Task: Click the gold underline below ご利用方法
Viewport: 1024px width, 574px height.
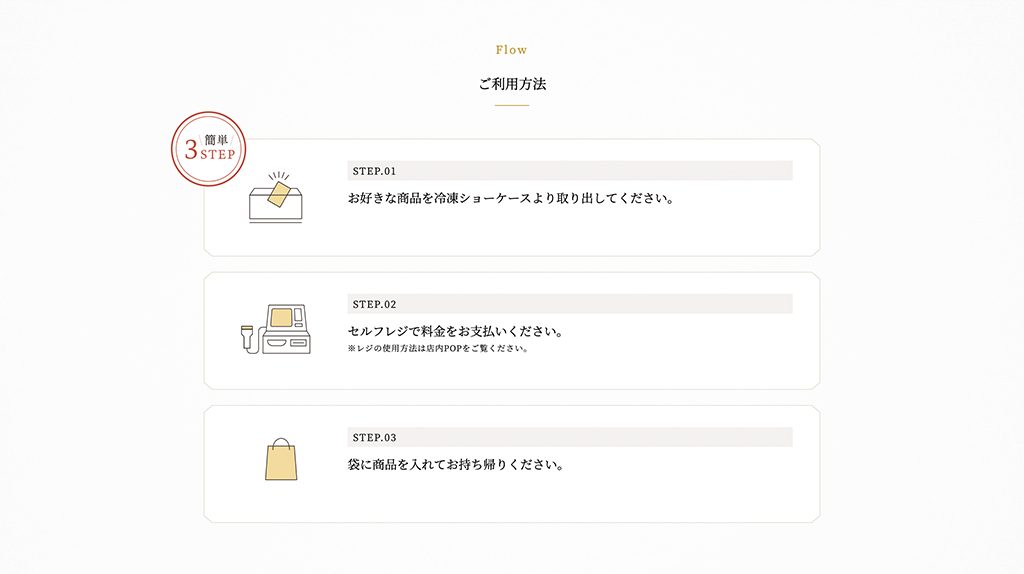Action: [x=512, y=105]
